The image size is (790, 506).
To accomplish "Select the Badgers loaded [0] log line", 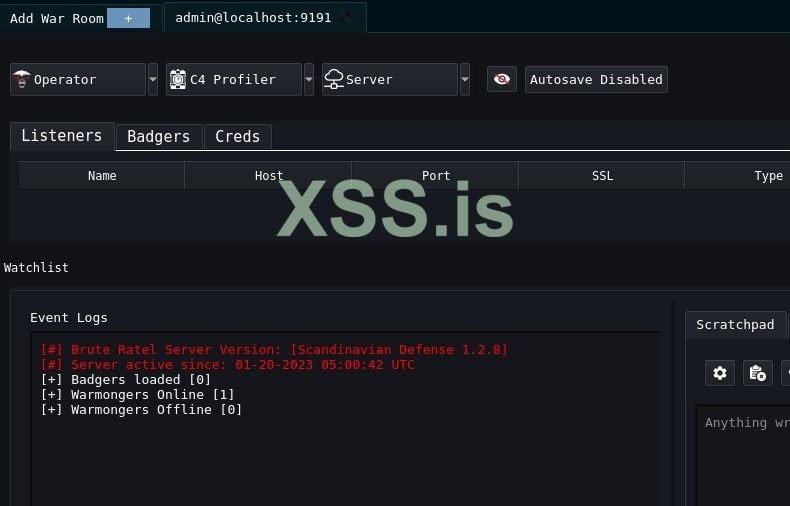I will click(125, 380).
